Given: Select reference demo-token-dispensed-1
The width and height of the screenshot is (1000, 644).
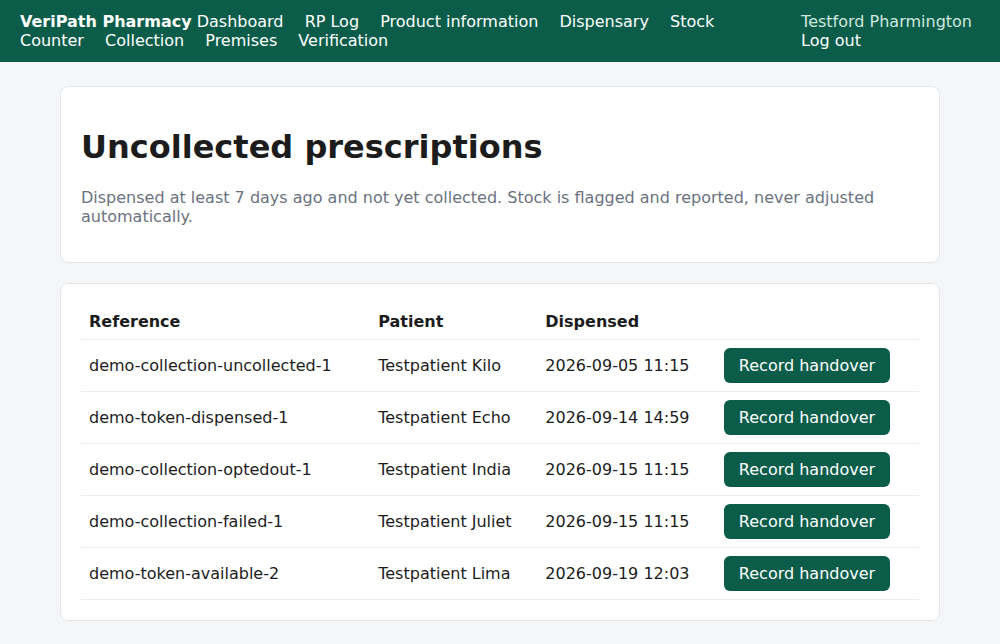Looking at the screenshot, I should (x=188, y=418).
